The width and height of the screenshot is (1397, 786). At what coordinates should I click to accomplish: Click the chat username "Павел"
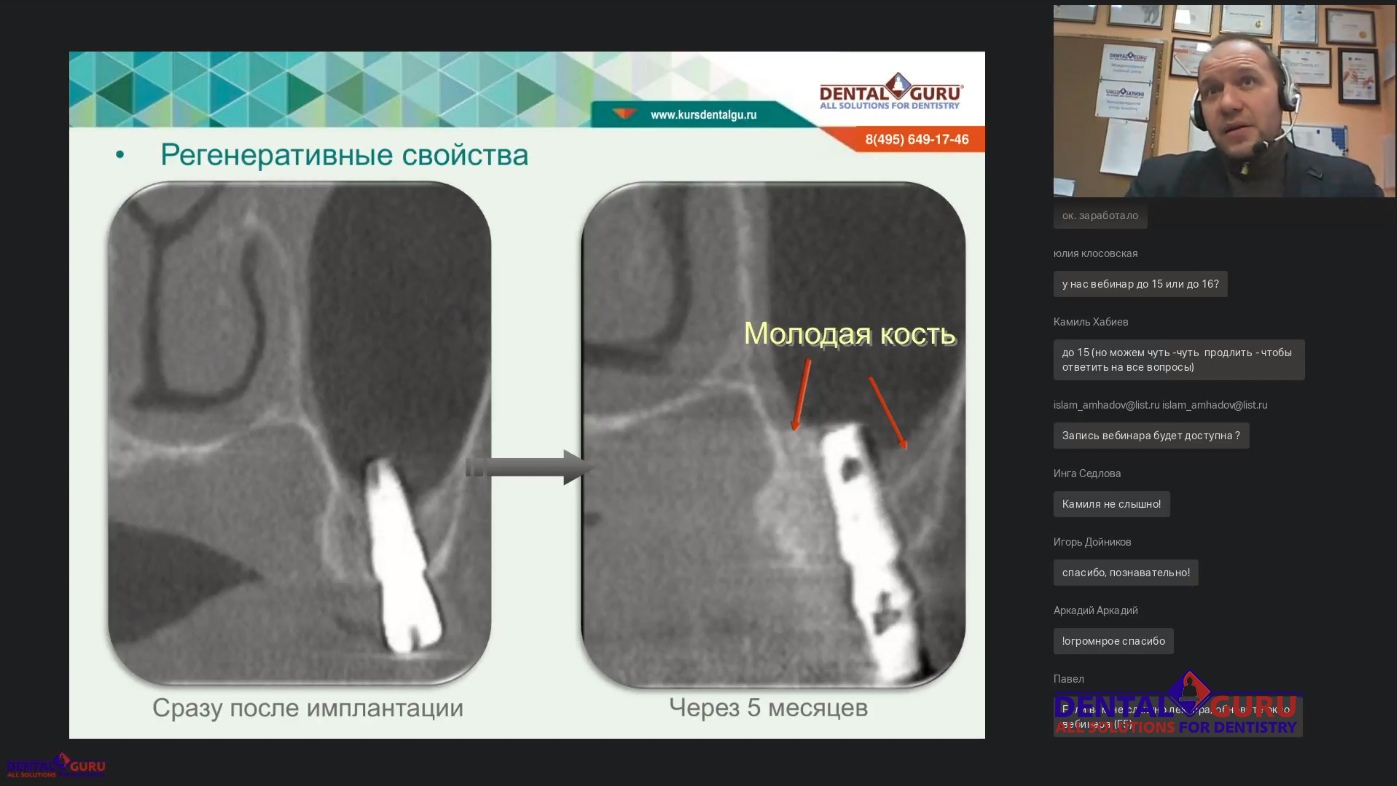[1069, 679]
